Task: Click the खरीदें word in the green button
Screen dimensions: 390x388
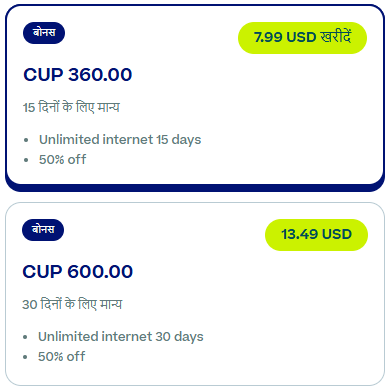Action: tap(336, 37)
